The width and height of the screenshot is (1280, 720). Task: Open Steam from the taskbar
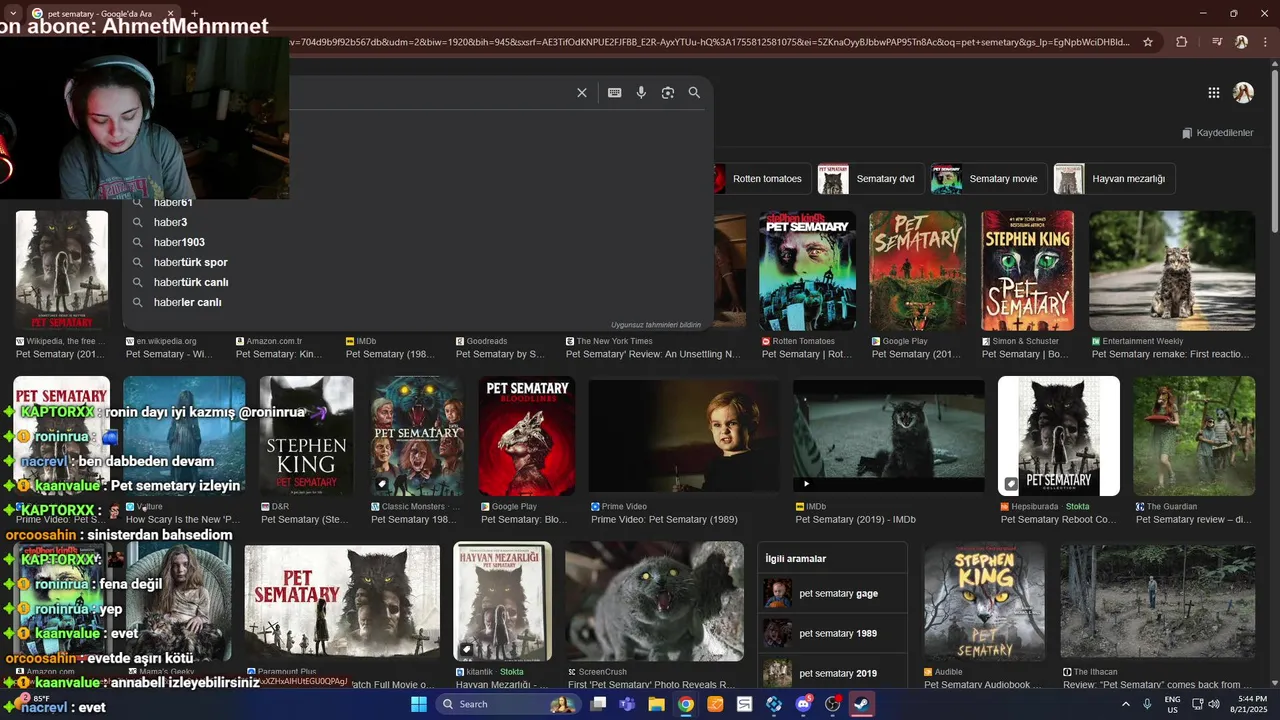(x=861, y=704)
